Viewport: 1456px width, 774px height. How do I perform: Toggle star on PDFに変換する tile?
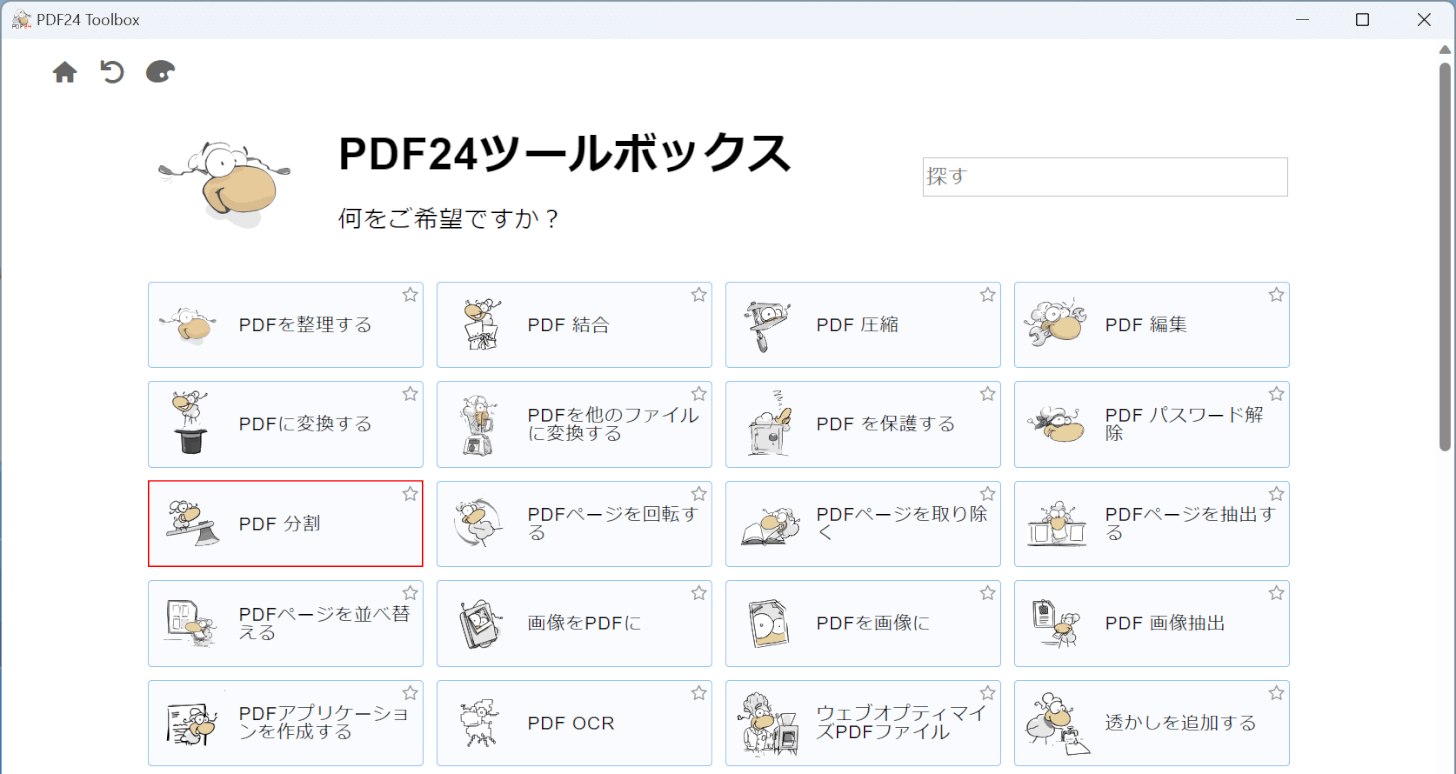pyautogui.click(x=410, y=394)
